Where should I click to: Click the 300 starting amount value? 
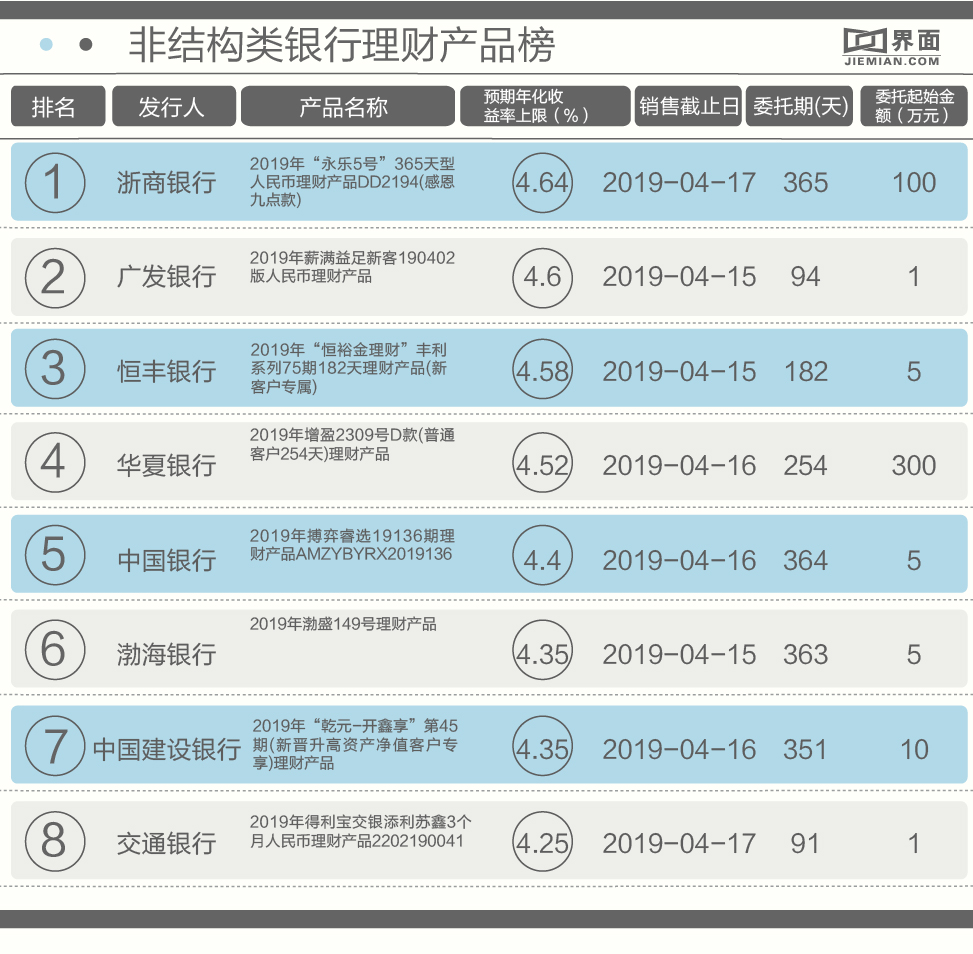(913, 466)
